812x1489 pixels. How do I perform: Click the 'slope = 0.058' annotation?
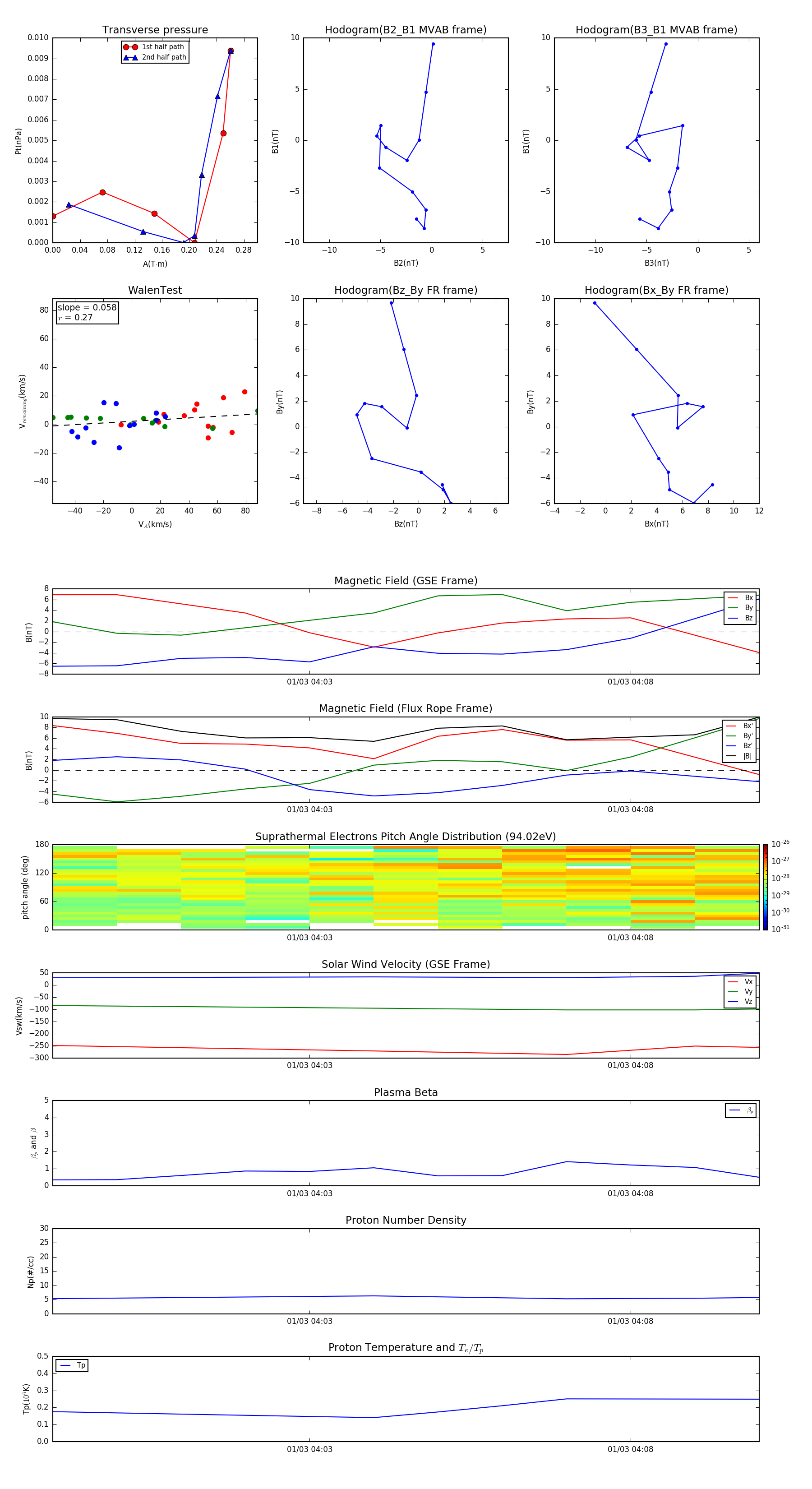[87, 308]
